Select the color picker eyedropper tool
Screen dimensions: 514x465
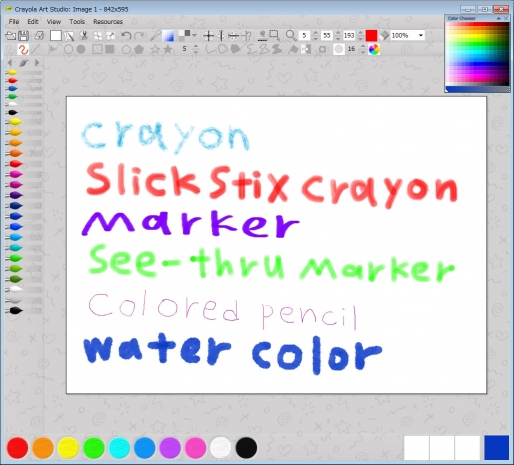click(155, 36)
